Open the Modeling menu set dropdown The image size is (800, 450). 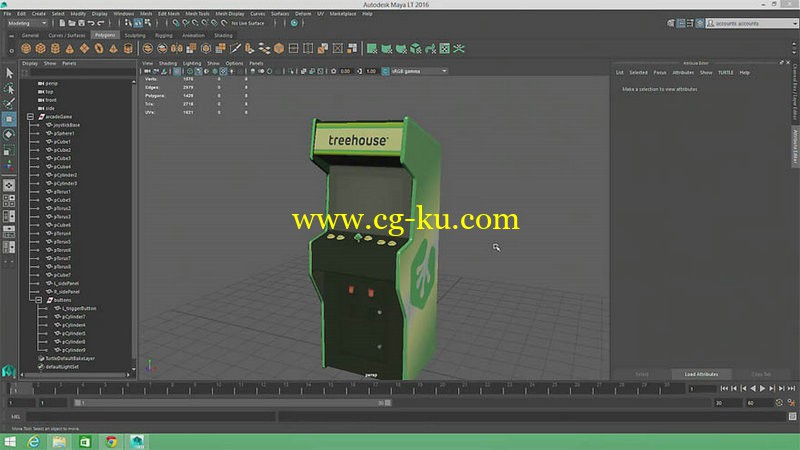point(27,23)
